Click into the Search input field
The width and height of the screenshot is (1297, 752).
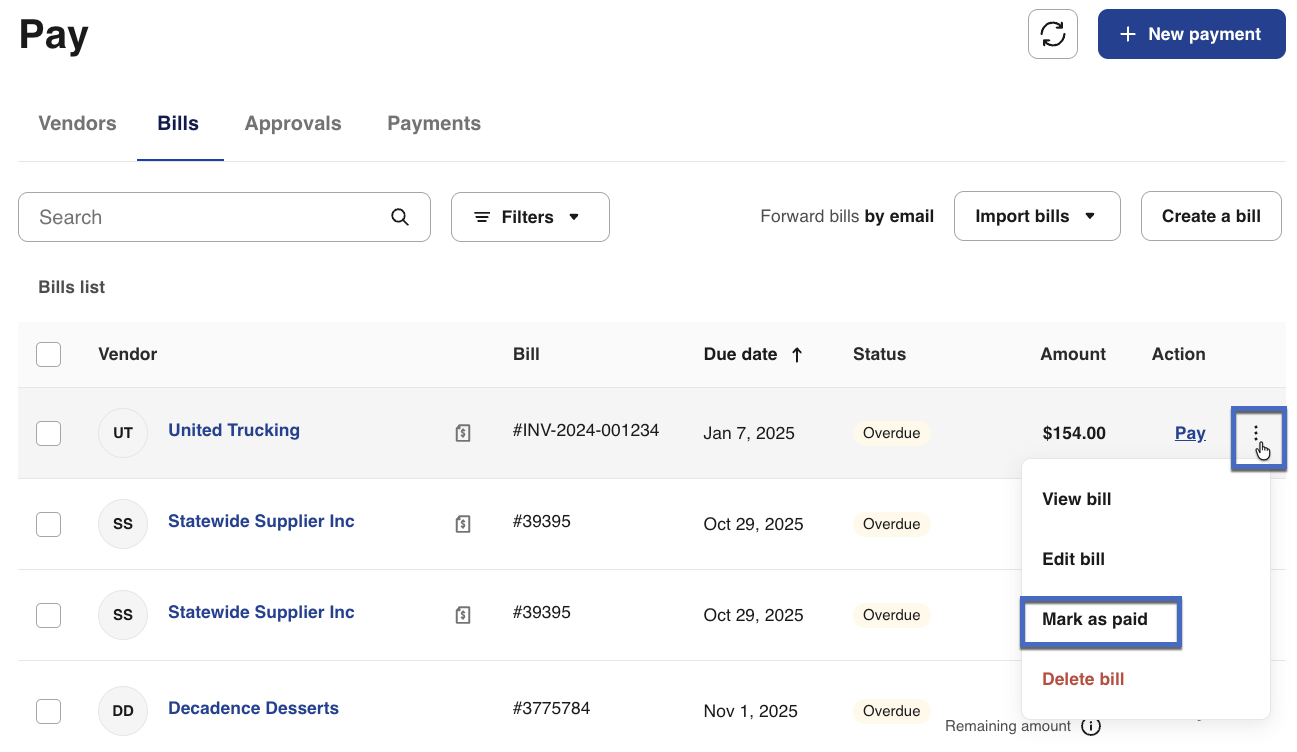205,217
